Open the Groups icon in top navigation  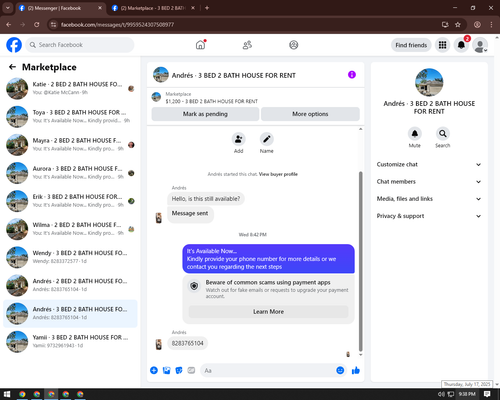click(x=294, y=45)
